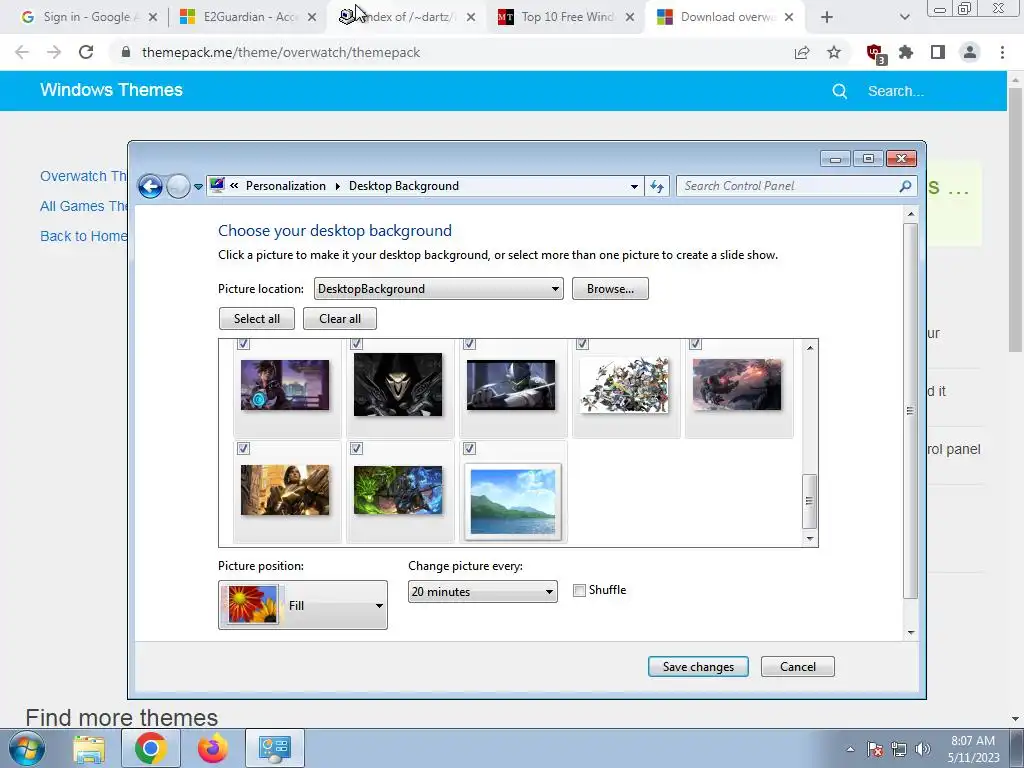The image size is (1024, 768).
Task: Uncheck the green and blue fight wallpaper checkbox
Action: (x=357, y=449)
